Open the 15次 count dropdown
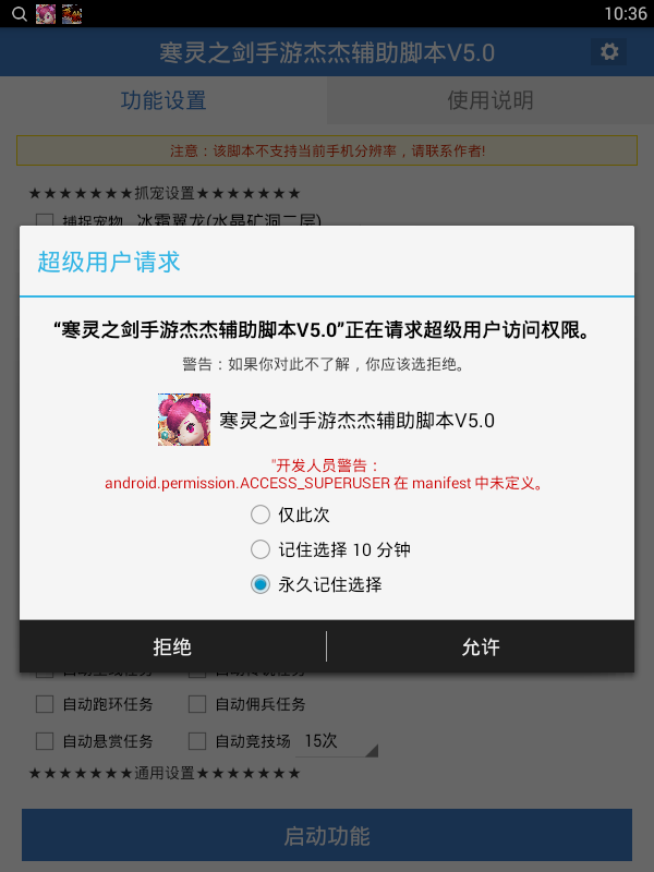654x872 pixels. click(x=337, y=742)
